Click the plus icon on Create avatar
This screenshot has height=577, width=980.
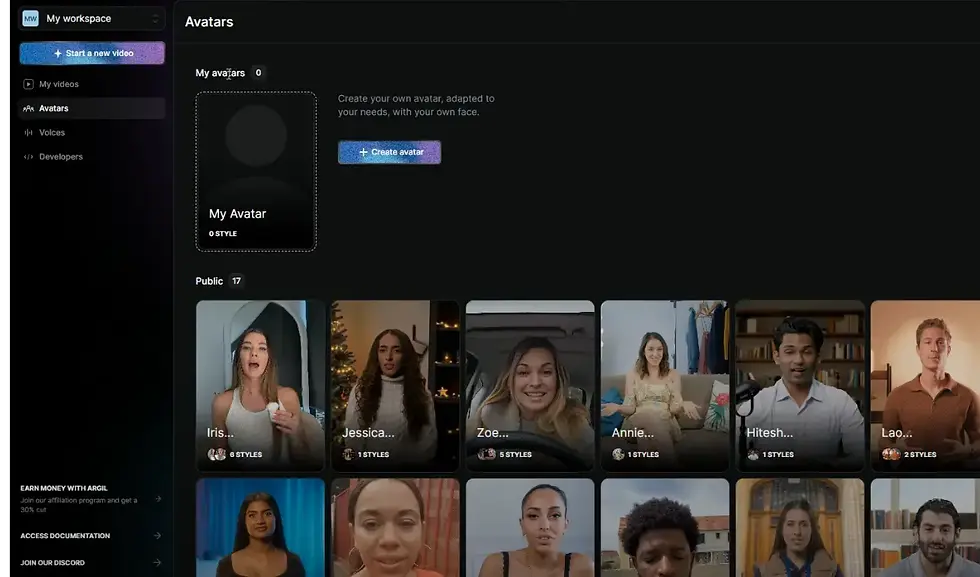coord(363,152)
